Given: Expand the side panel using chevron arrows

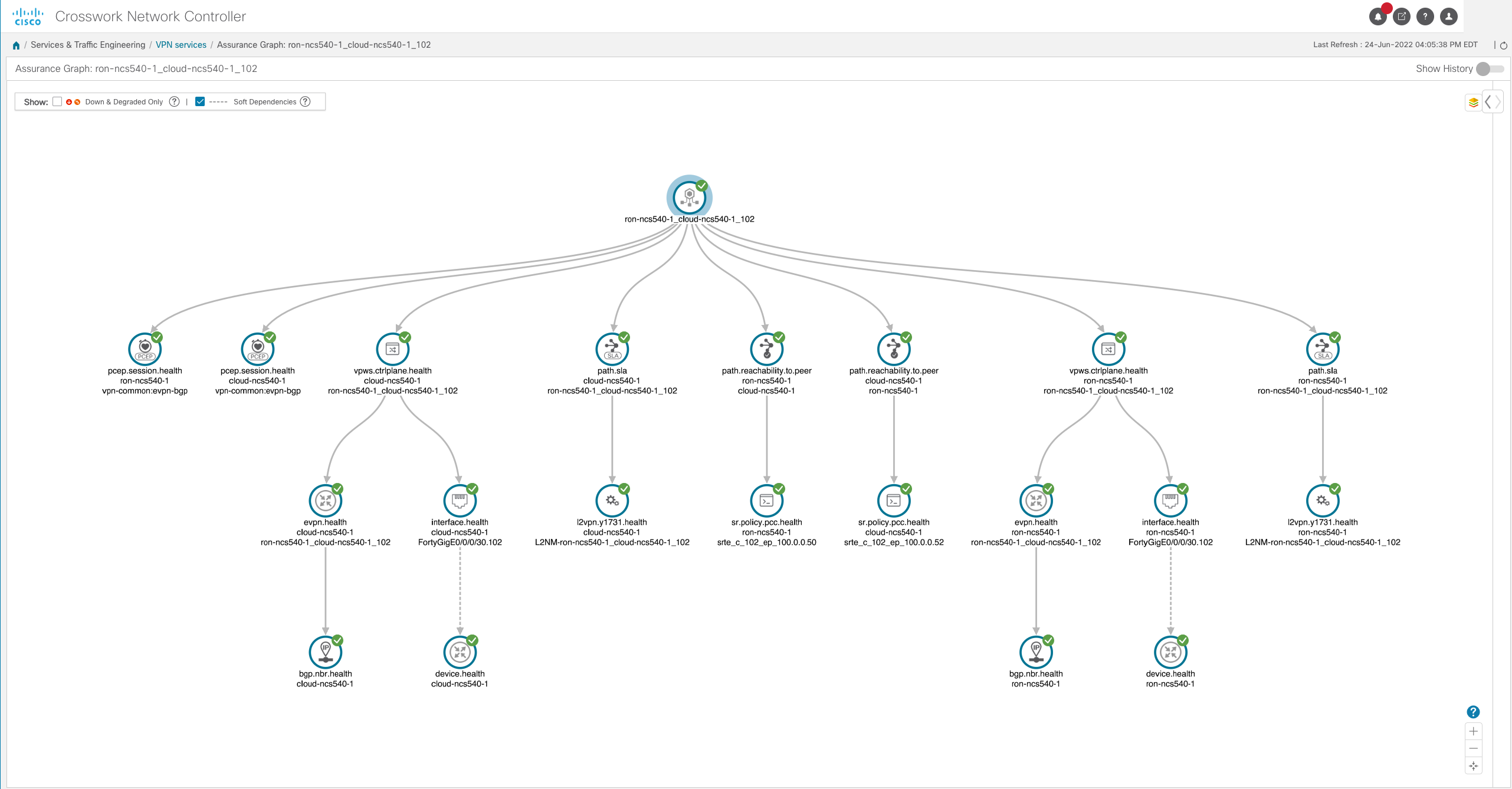Looking at the screenshot, I should click(1493, 102).
